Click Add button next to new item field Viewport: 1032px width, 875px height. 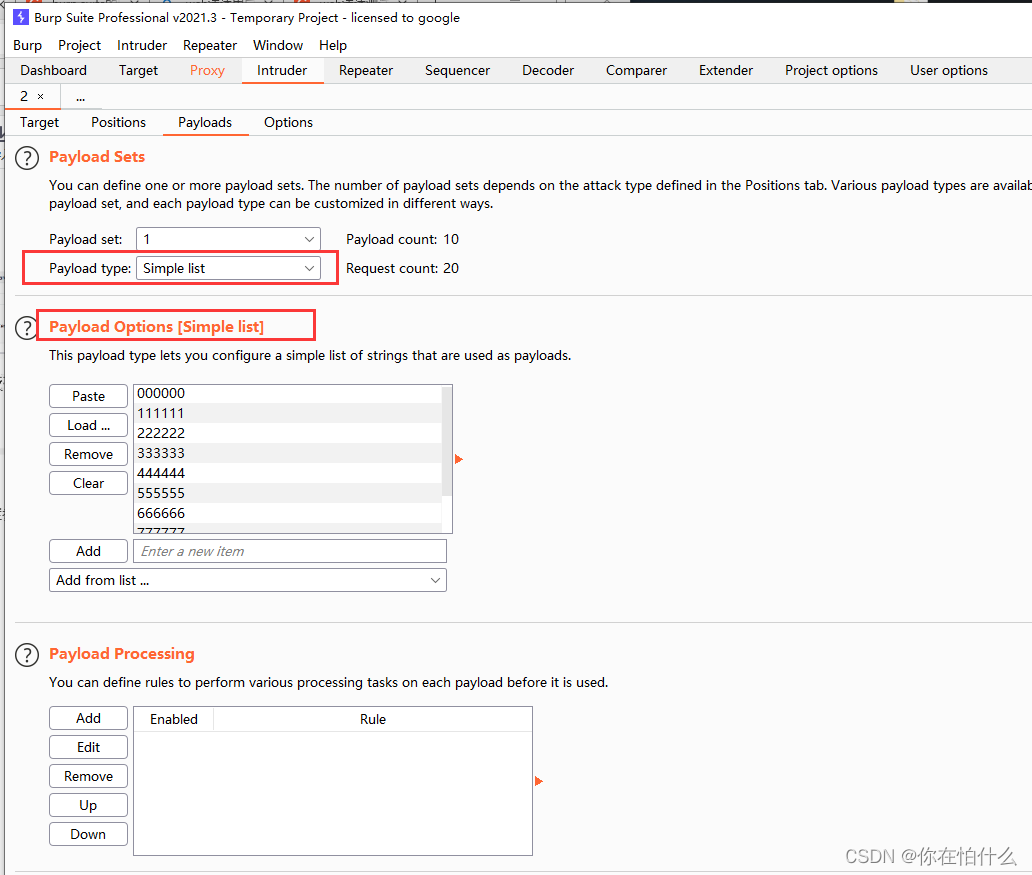pos(88,551)
